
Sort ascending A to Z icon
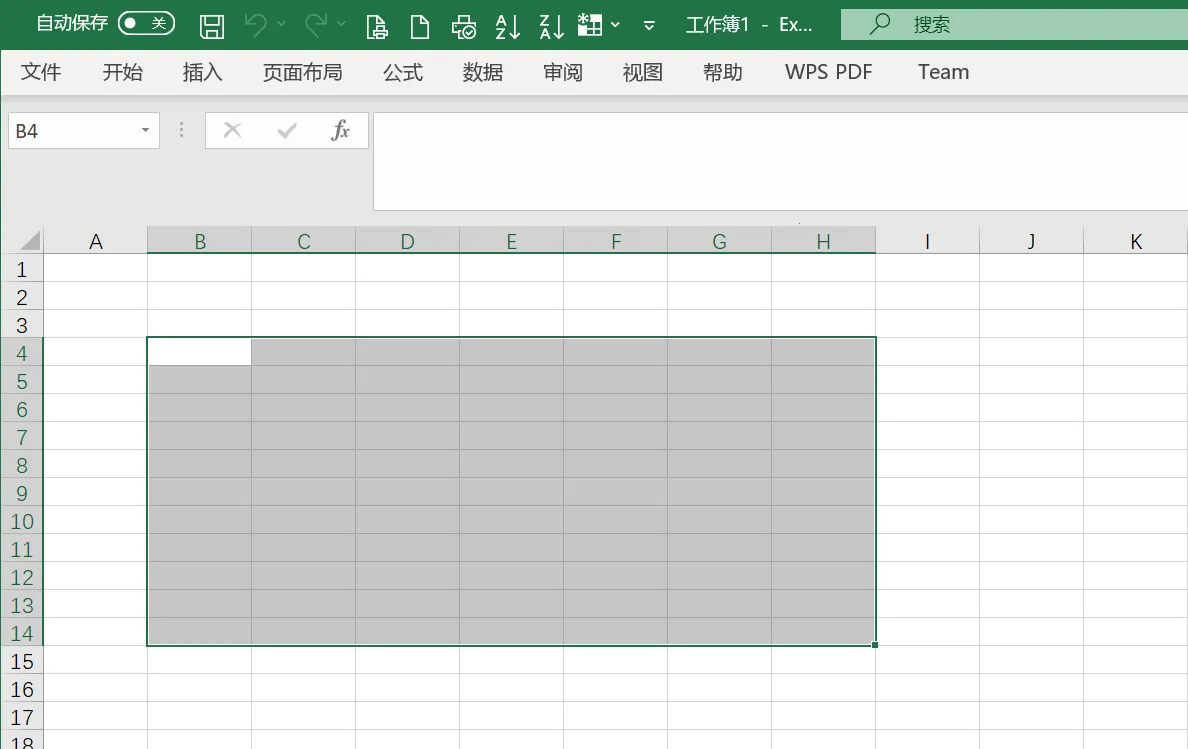click(x=507, y=27)
